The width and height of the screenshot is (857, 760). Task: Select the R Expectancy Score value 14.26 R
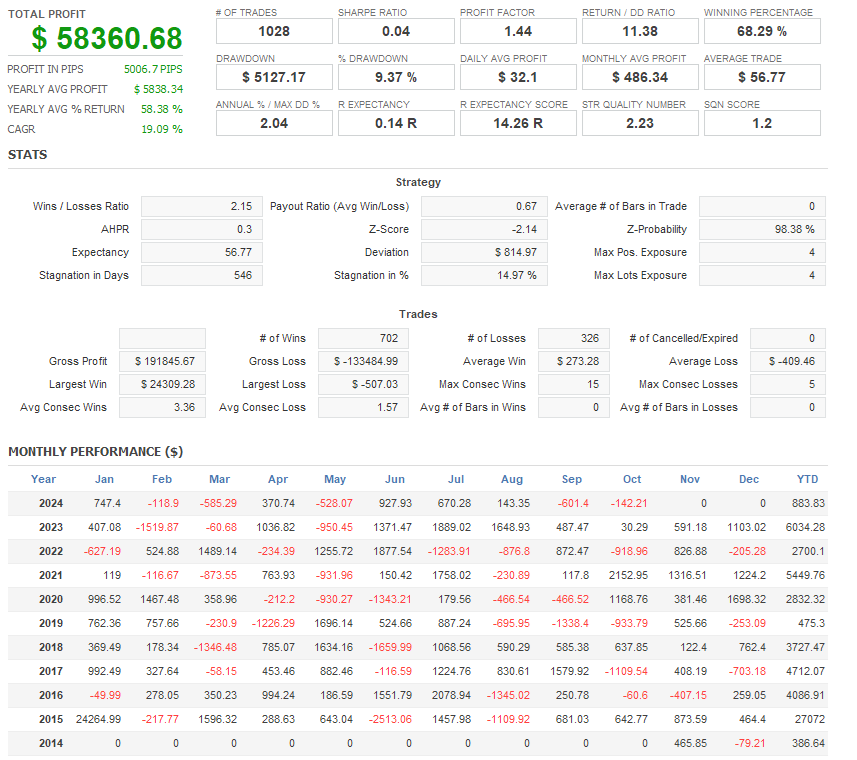point(518,123)
